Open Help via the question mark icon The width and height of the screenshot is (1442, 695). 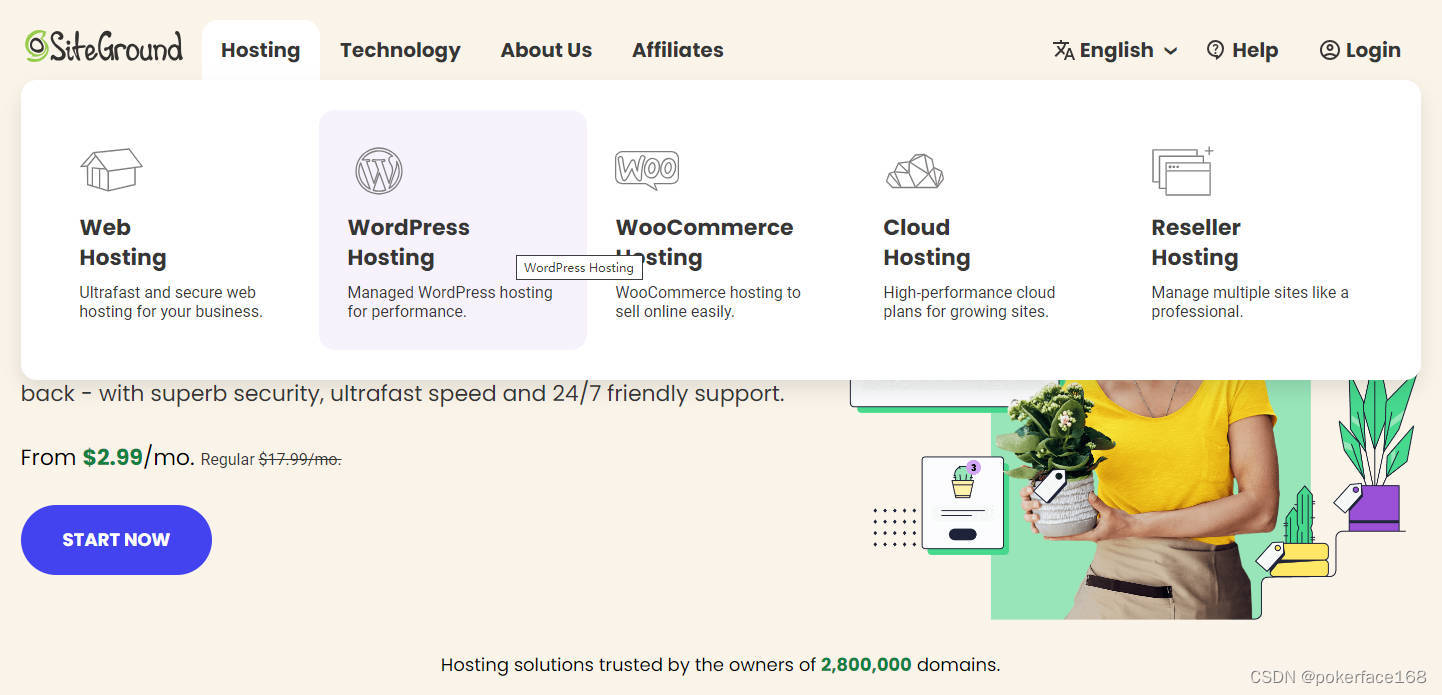(x=1216, y=49)
